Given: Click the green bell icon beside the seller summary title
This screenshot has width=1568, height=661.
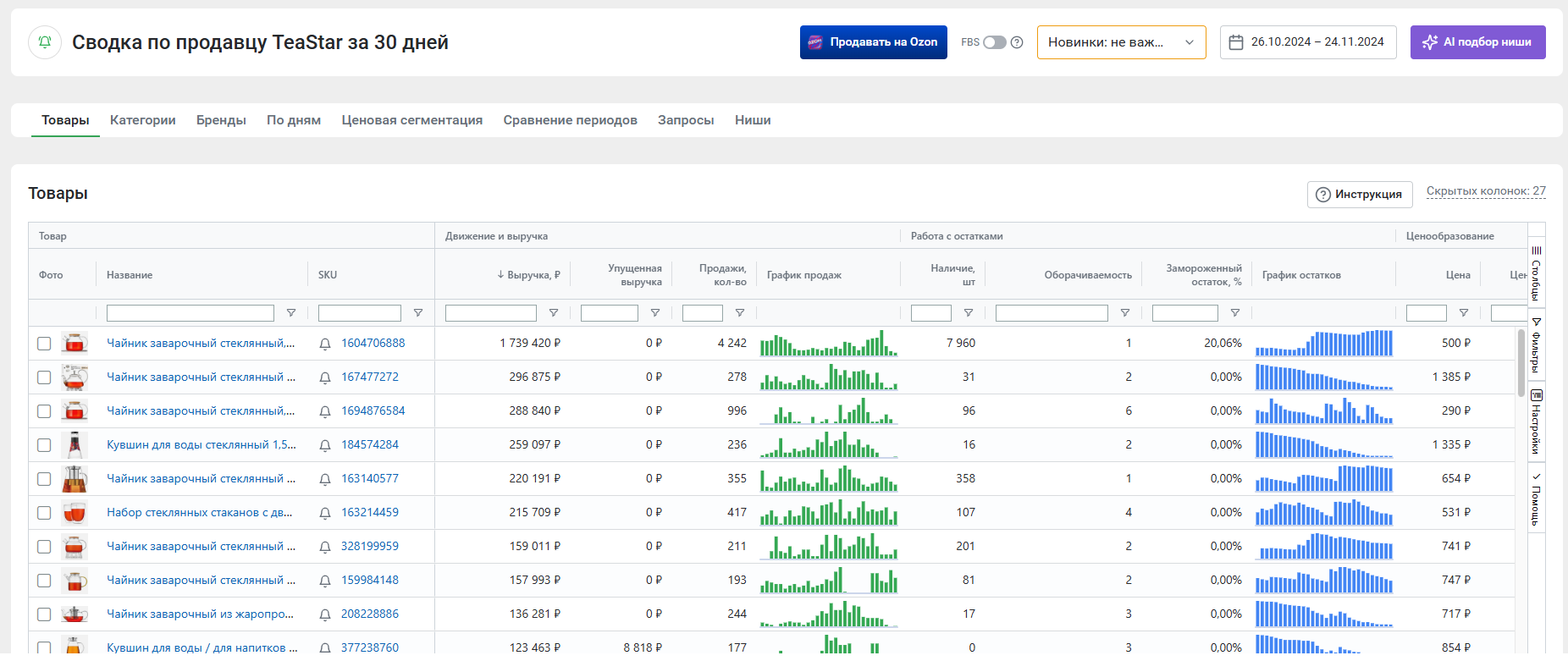Looking at the screenshot, I should point(45,42).
